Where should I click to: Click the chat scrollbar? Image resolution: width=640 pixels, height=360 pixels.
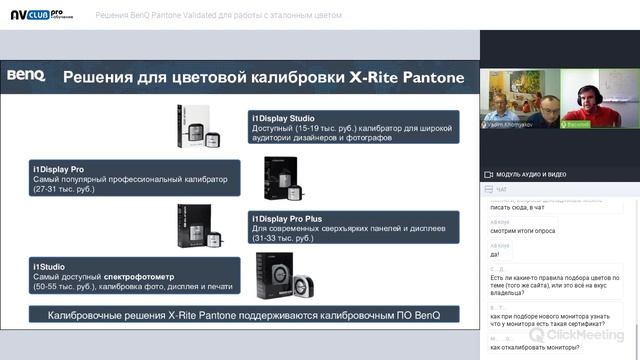pos(637,341)
